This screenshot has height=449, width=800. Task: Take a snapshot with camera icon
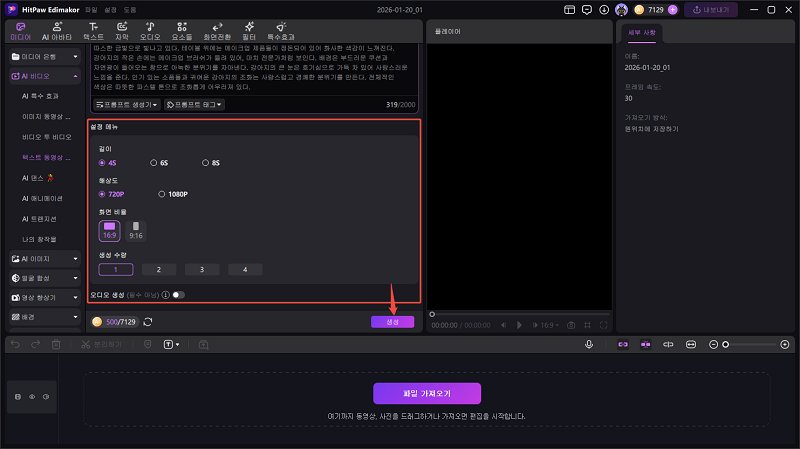(571, 325)
